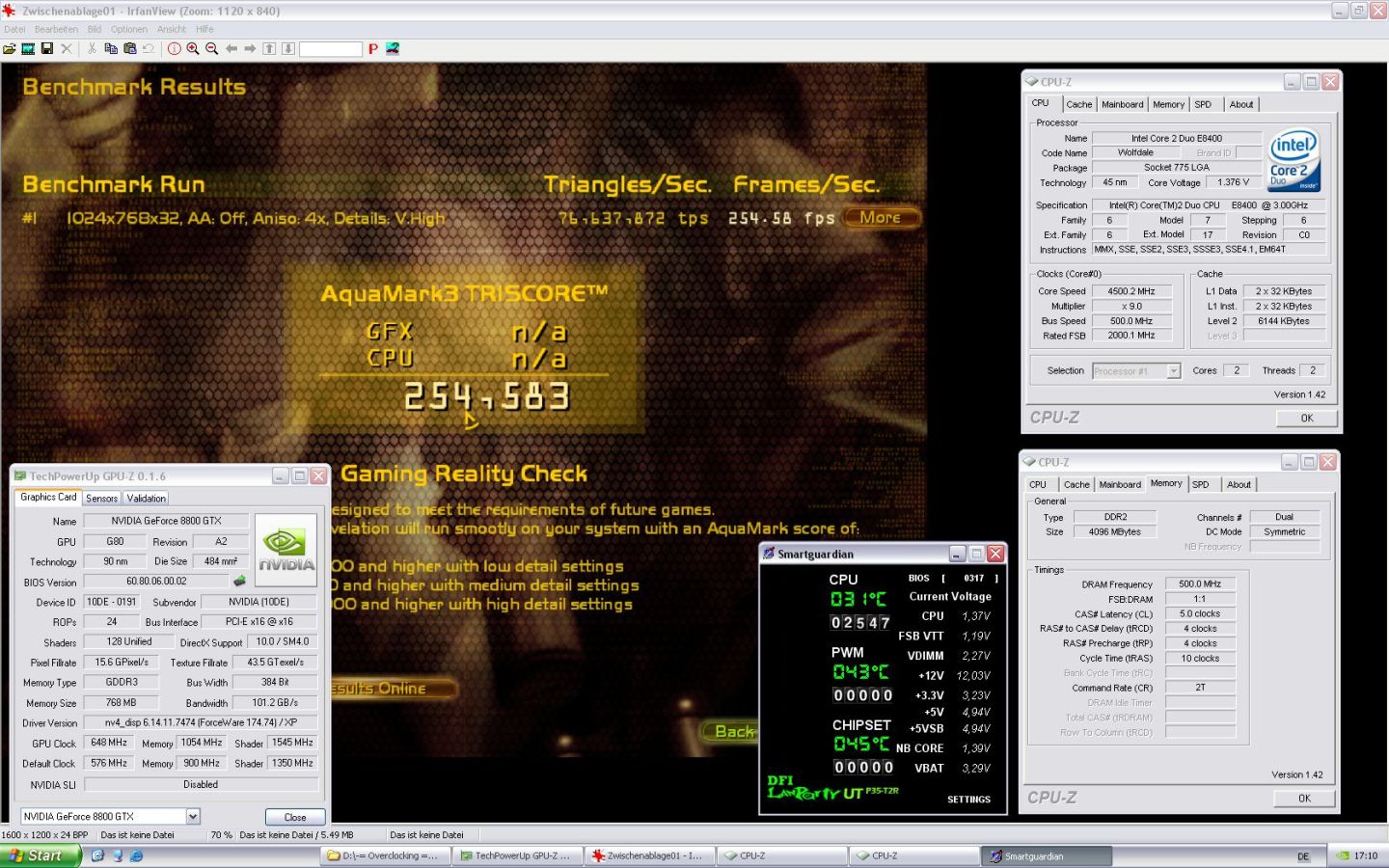1389x868 pixels.
Task: Click the Core Speed value 4500.2 MHz
Action: pos(1131,291)
